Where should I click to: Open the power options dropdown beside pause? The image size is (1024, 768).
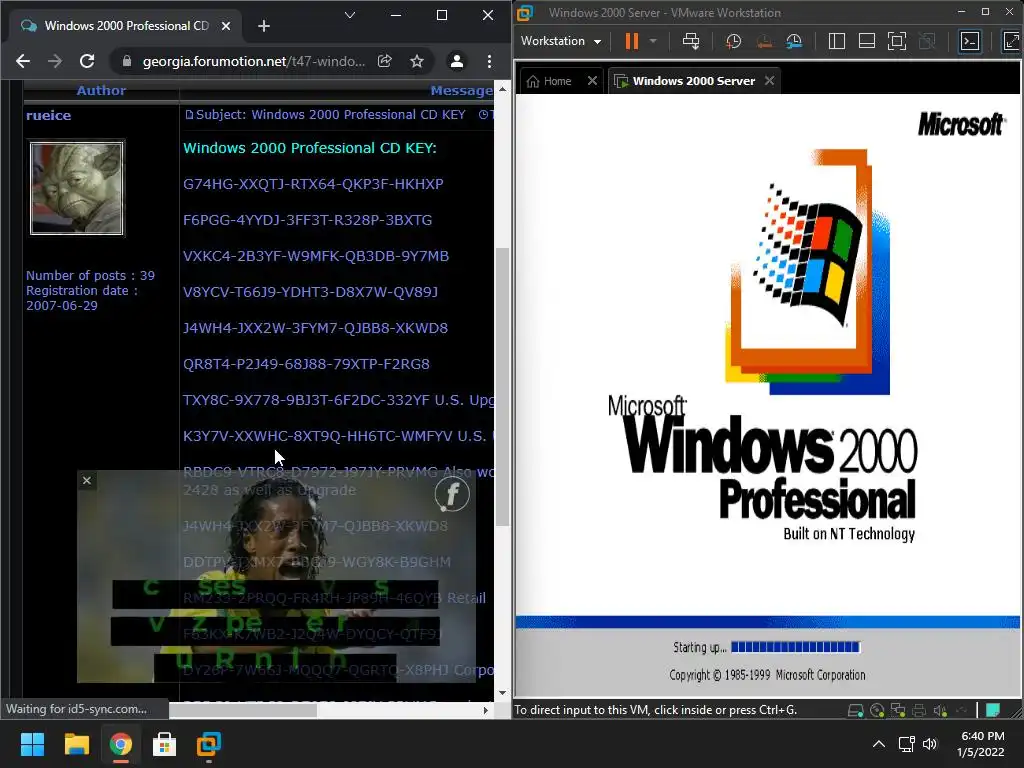coord(653,41)
